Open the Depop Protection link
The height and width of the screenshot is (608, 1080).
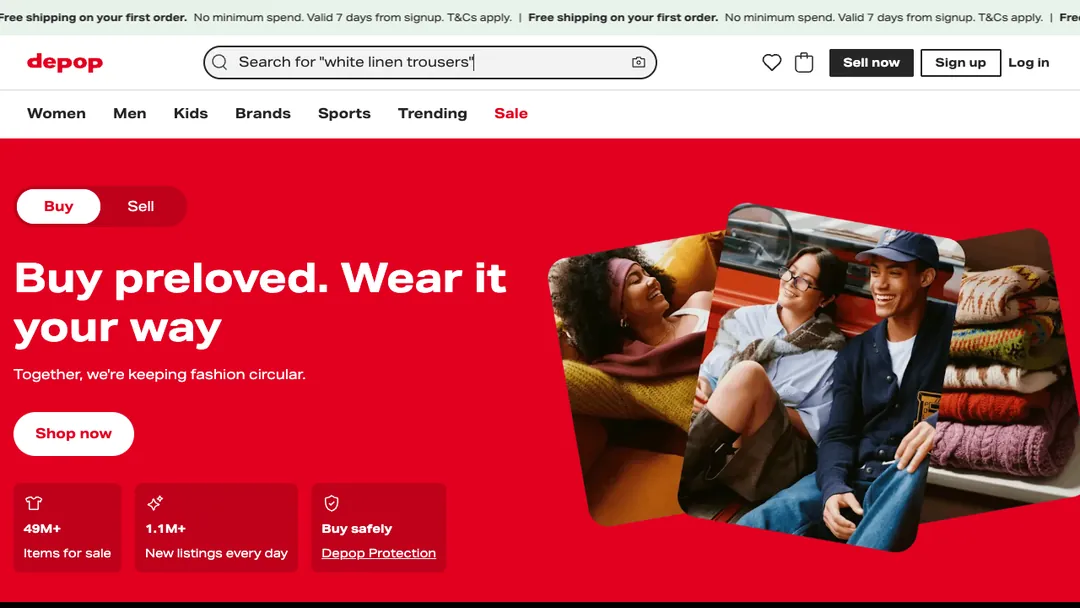pos(379,553)
